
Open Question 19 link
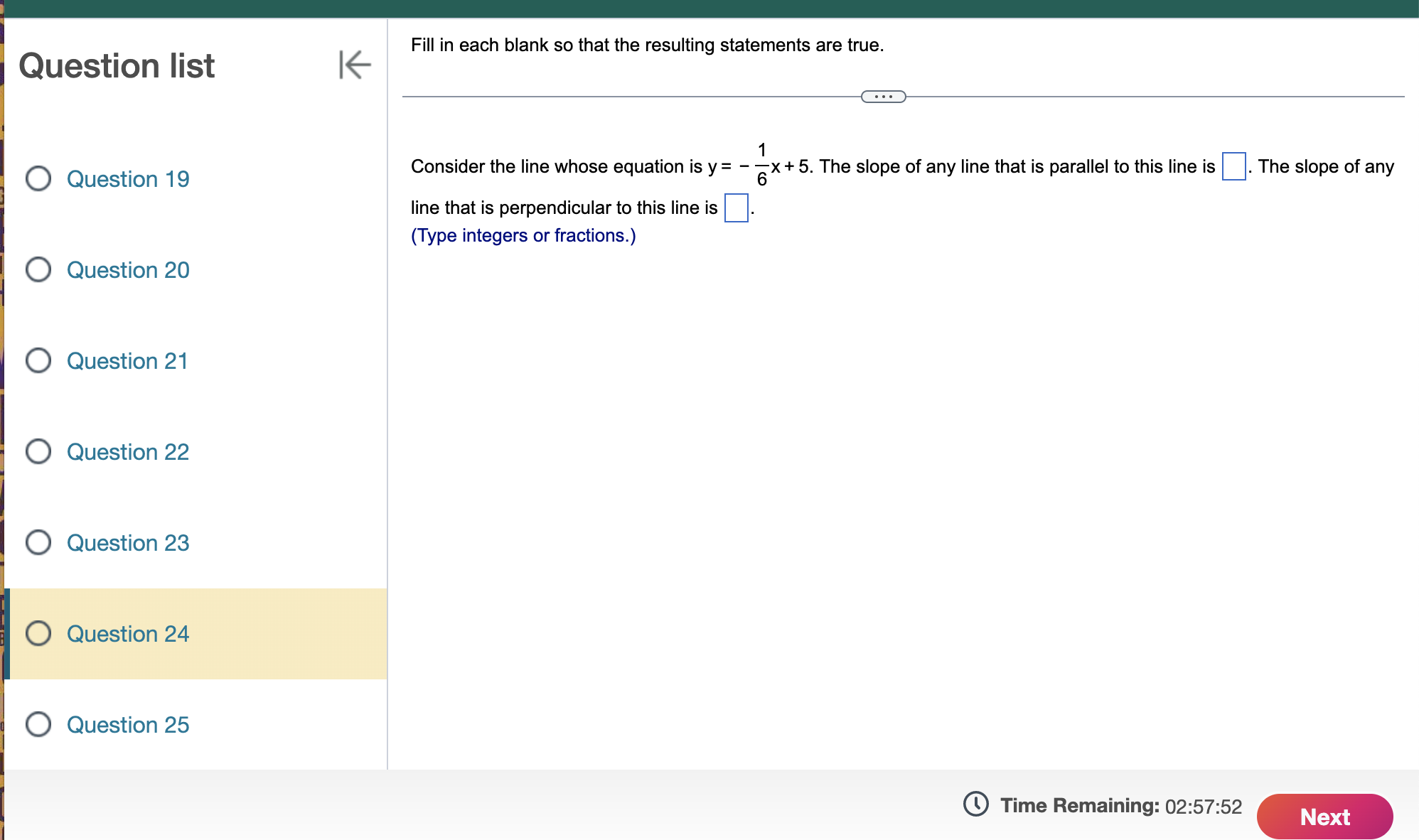tap(128, 179)
